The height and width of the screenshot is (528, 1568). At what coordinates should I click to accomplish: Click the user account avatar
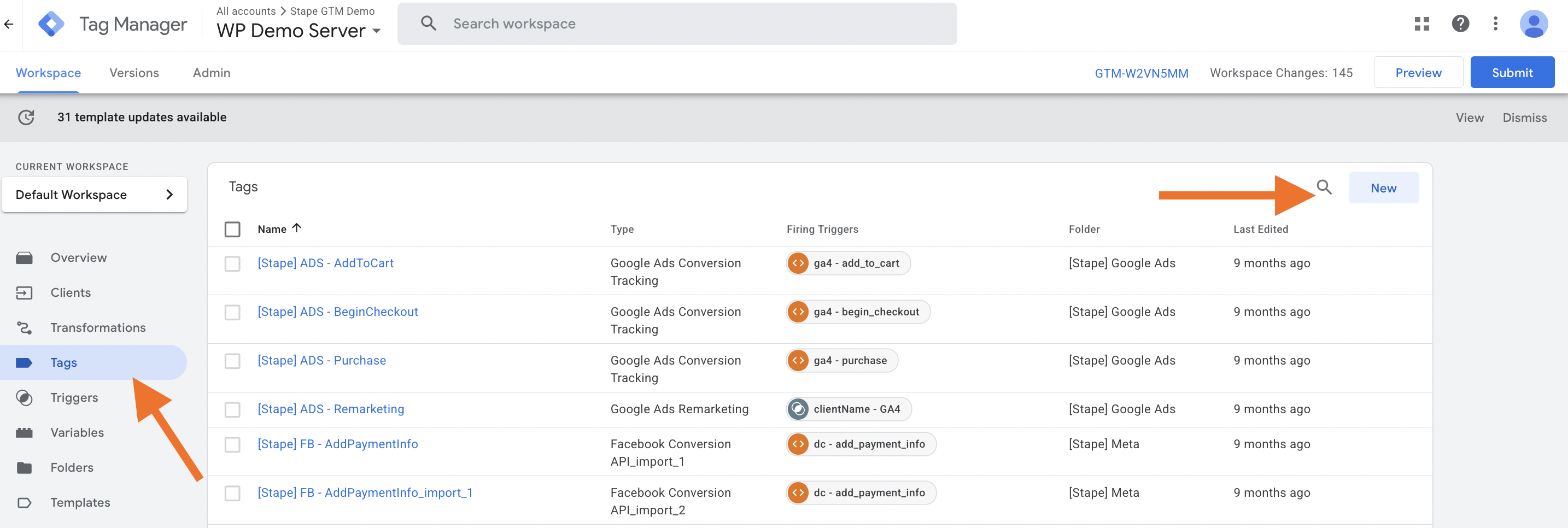pyautogui.click(x=1534, y=24)
